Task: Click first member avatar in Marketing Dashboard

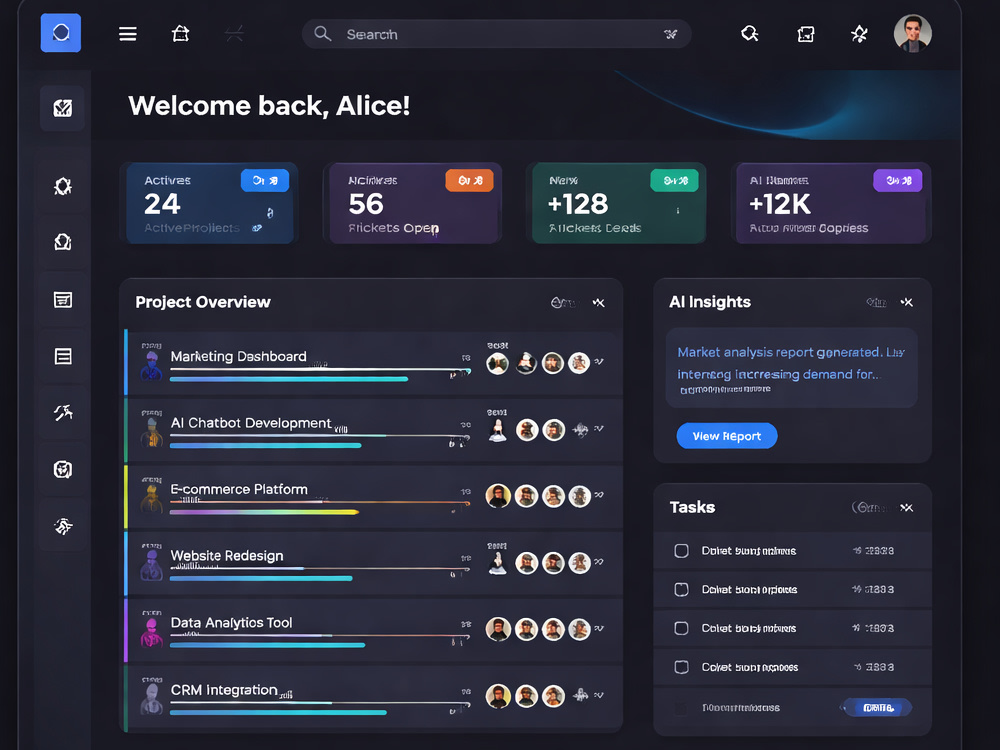Action: pyautogui.click(x=497, y=364)
